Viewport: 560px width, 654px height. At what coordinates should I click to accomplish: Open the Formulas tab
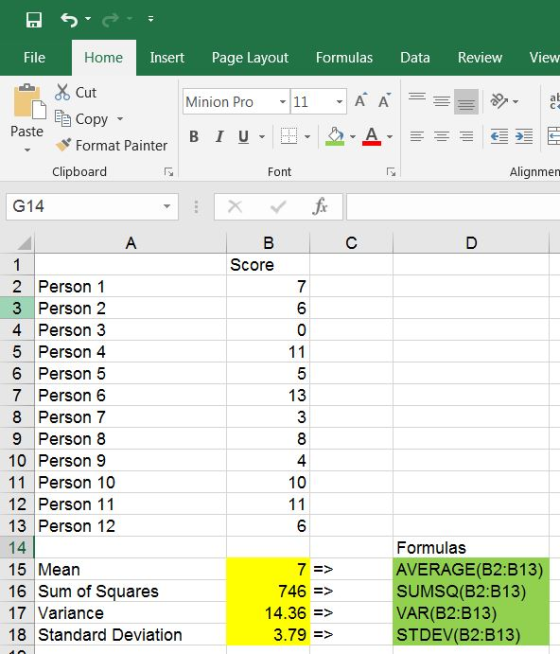(344, 58)
